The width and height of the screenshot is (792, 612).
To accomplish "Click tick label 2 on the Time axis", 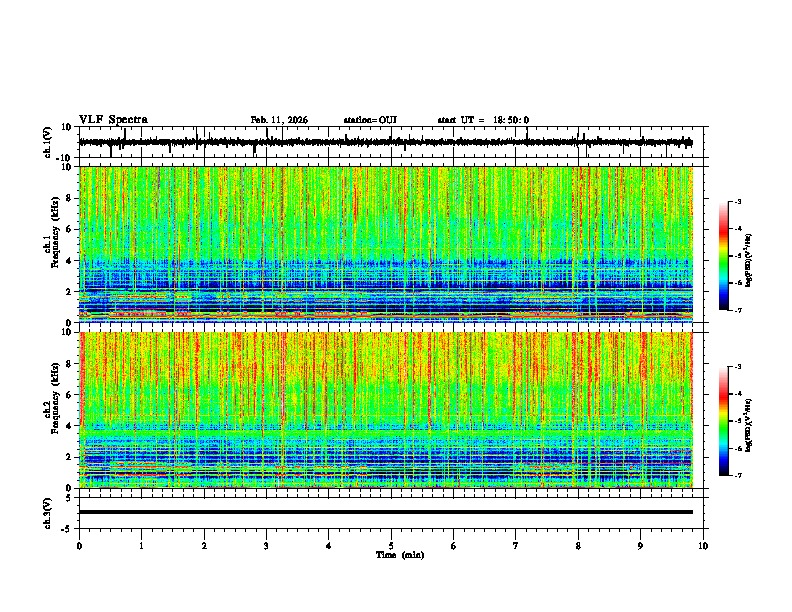I will (204, 546).
